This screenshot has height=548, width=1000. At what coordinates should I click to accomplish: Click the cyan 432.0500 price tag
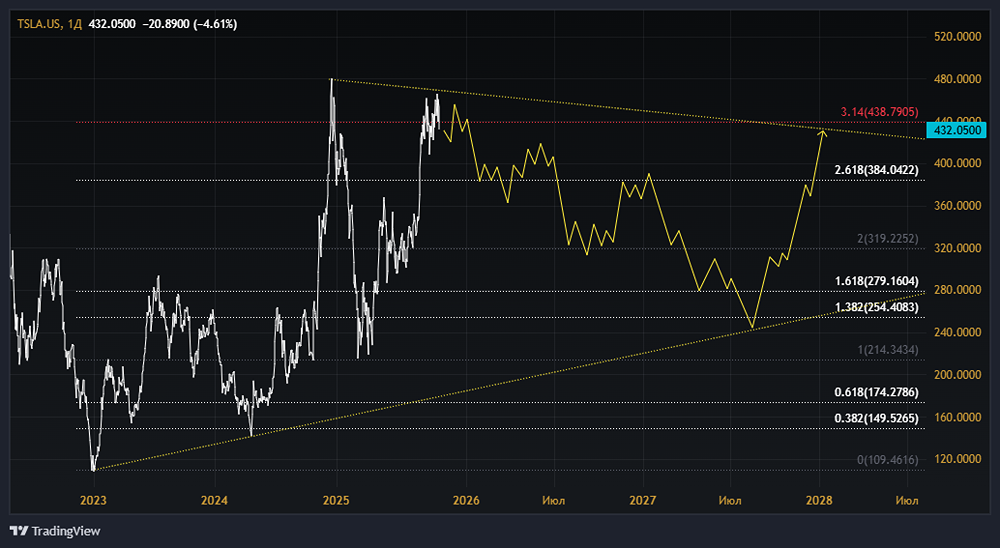click(957, 130)
